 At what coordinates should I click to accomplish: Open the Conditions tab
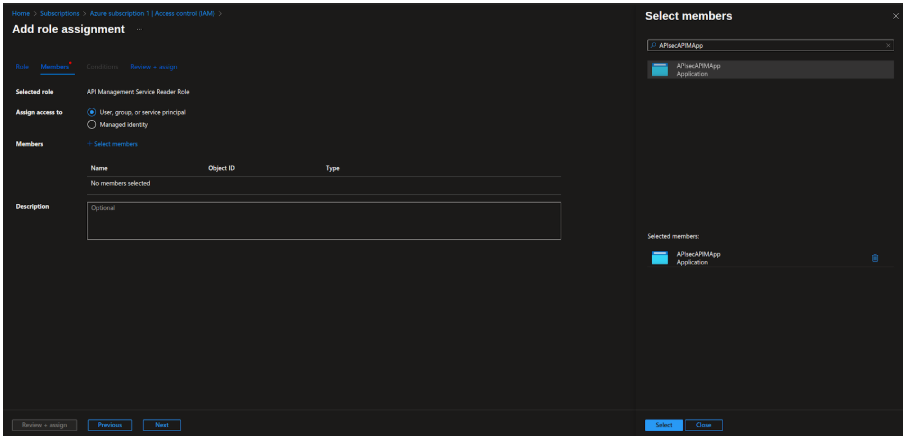[x=102, y=67]
